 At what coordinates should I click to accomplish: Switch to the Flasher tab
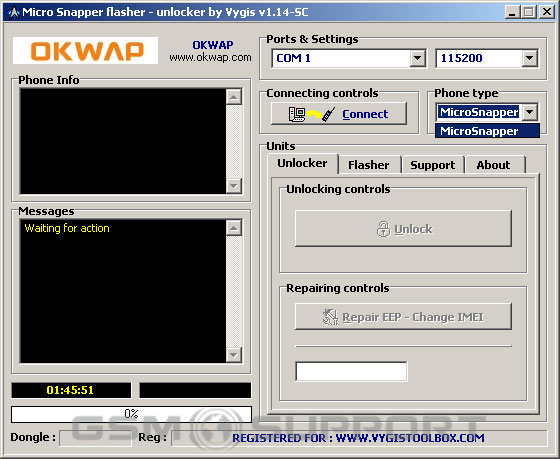pyautogui.click(x=369, y=165)
